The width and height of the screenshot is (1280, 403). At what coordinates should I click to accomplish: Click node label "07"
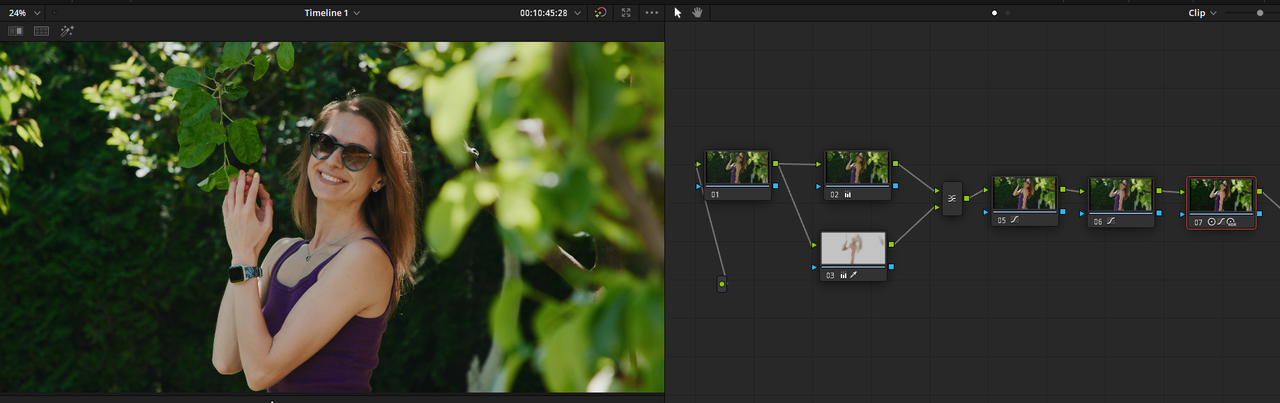pos(1198,222)
